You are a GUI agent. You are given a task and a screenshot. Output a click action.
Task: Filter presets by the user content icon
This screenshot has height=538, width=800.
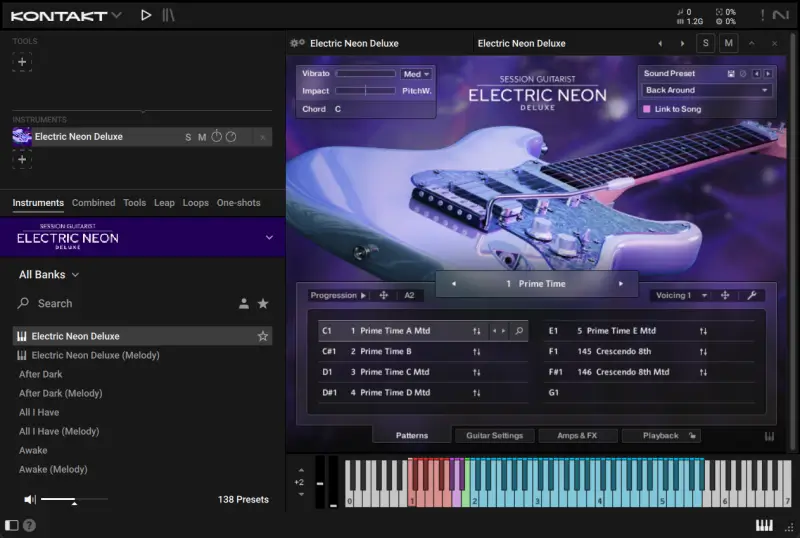[244, 304]
